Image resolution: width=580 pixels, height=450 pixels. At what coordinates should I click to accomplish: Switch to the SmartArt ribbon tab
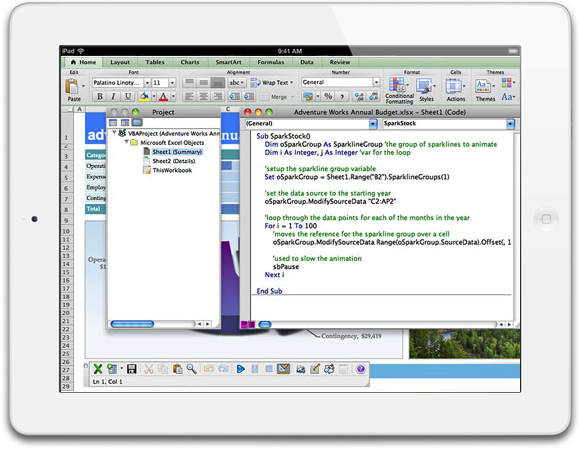click(228, 62)
